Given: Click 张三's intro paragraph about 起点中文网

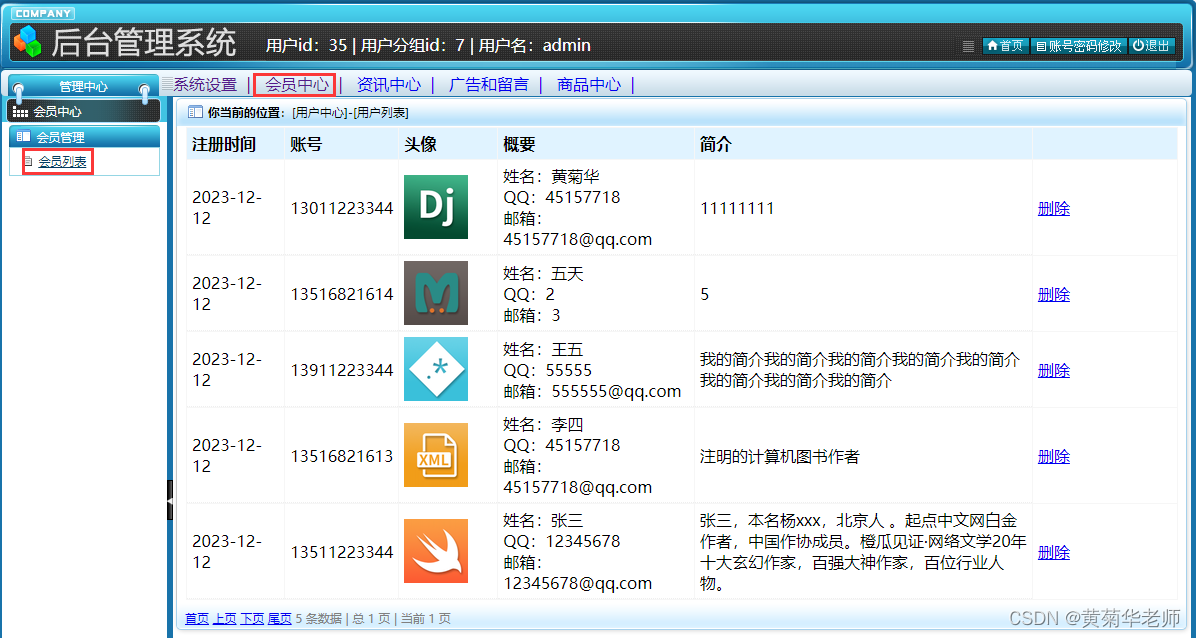Looking at the screenshot, I should point(863,552).
